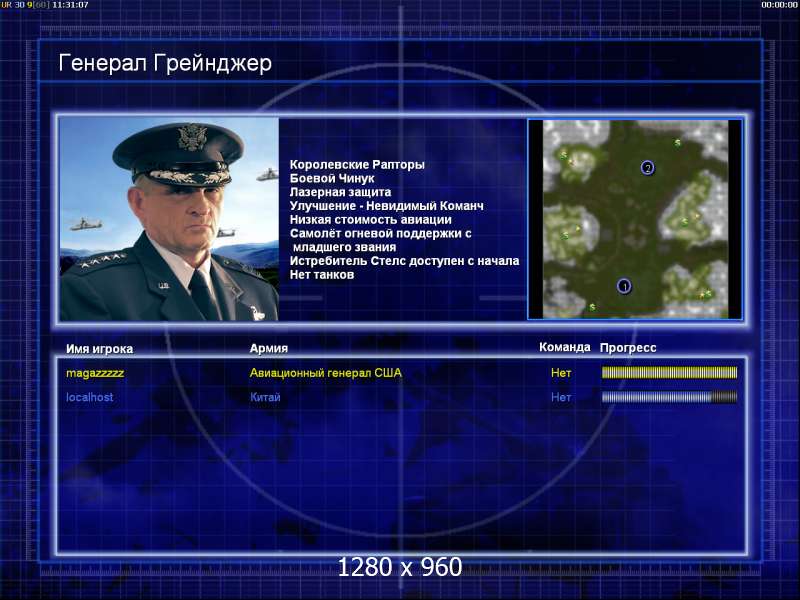
Task: Click team value 'Нет' for localhost
Action: [561, 397]
